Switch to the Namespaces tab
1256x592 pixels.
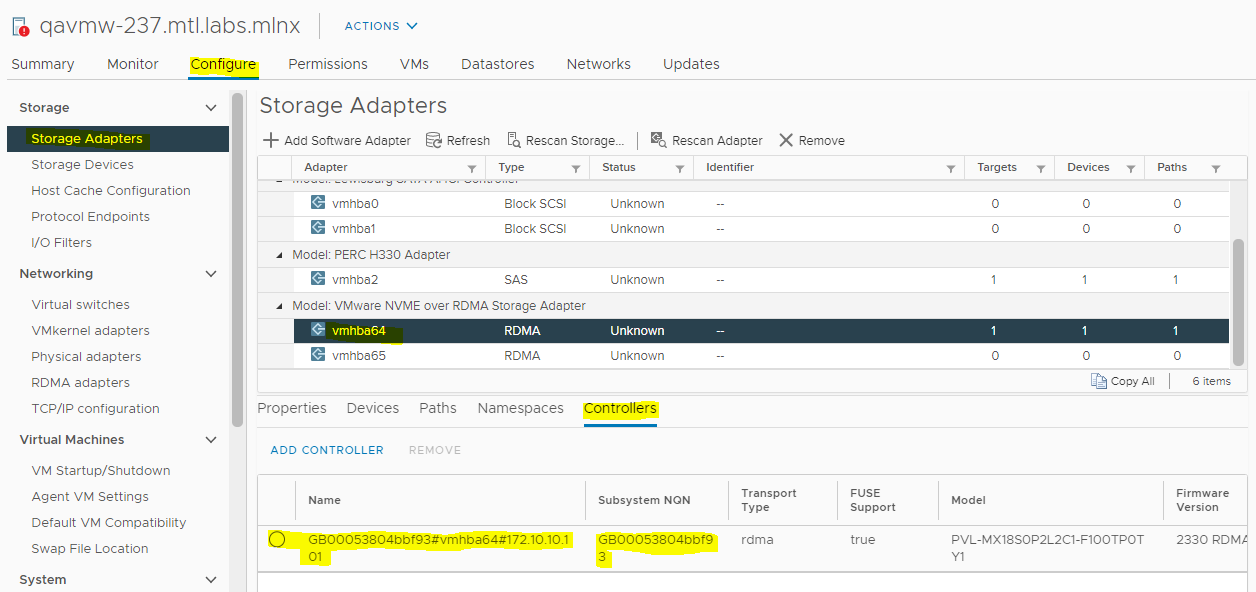(520, 408)
